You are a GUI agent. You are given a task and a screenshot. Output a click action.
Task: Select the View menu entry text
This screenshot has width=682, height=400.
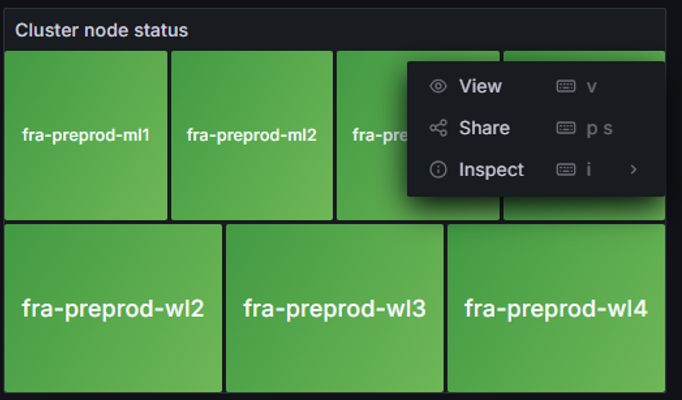[480, 87]
